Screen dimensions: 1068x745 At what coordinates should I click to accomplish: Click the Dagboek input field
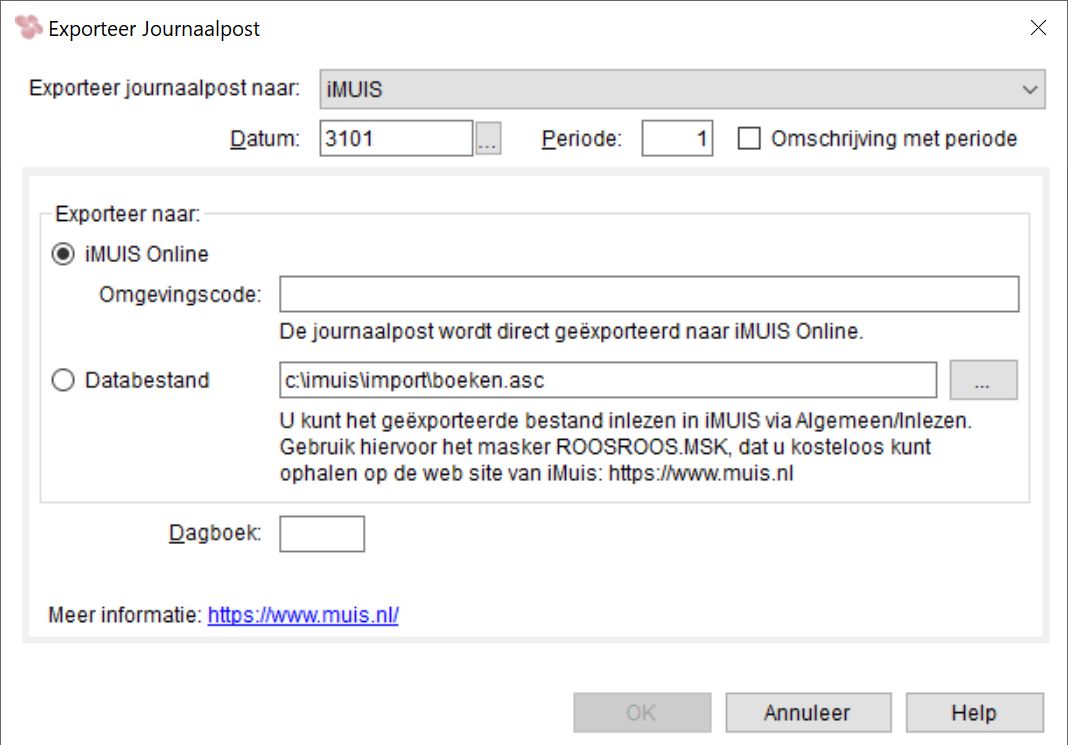(x=321, y=534)
